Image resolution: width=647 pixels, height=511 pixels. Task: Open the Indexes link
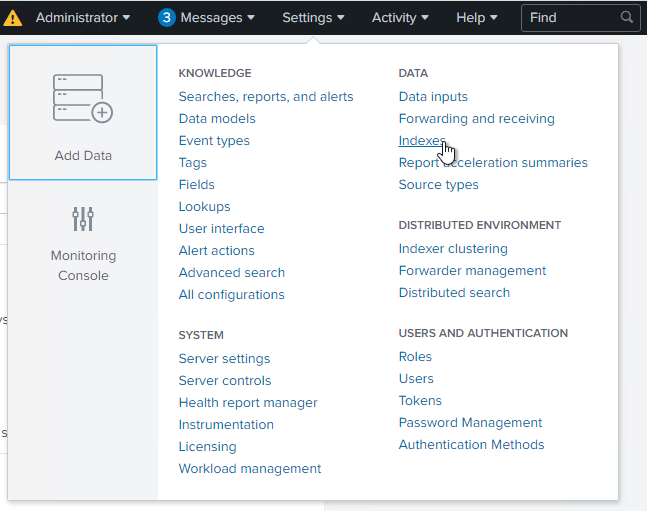(x=421, y=141)
